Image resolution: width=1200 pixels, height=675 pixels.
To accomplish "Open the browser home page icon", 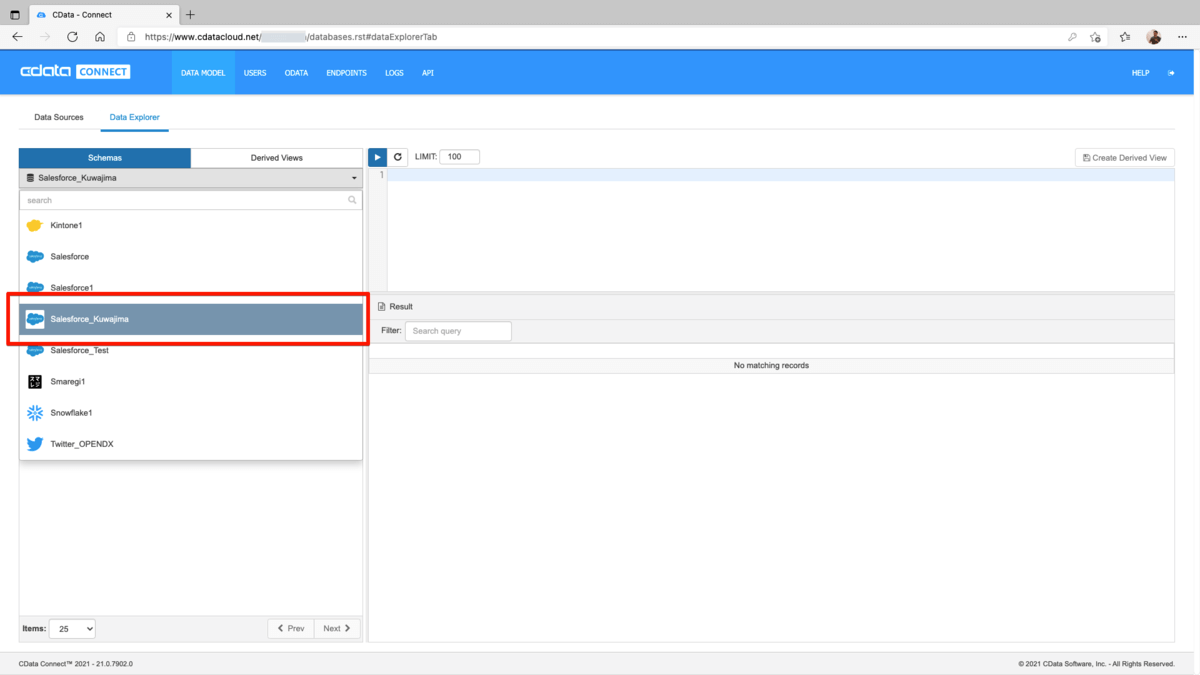I will click(100, 37).
